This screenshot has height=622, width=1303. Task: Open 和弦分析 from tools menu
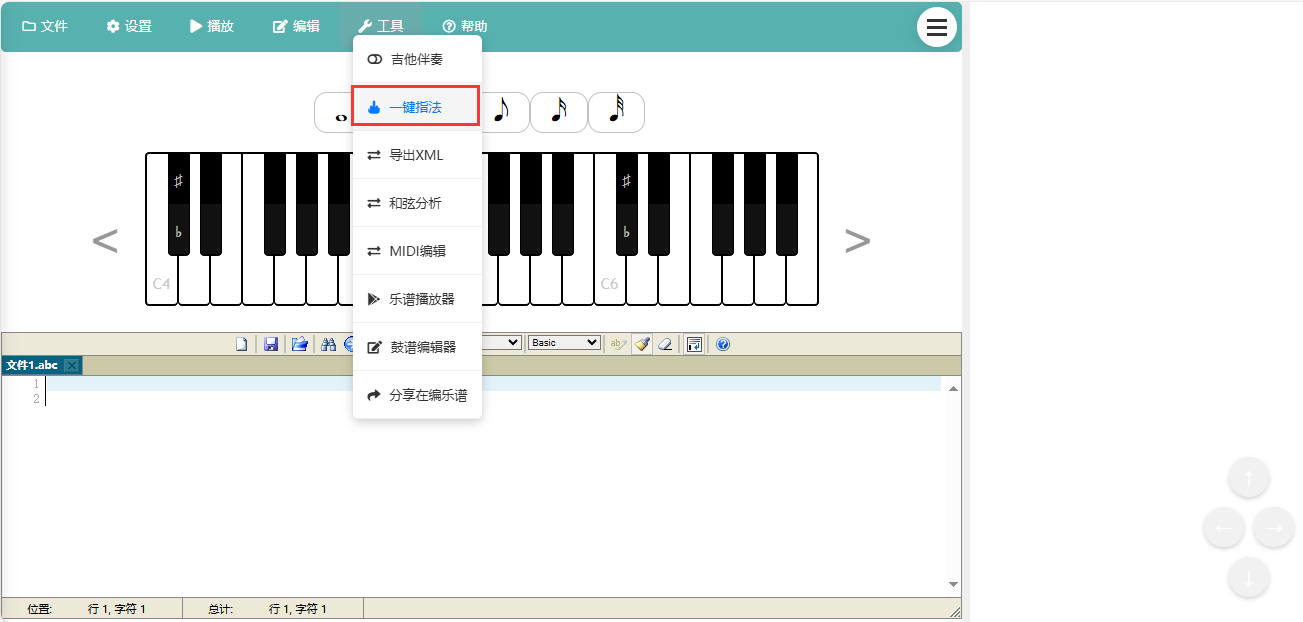(x=417, y=203)
